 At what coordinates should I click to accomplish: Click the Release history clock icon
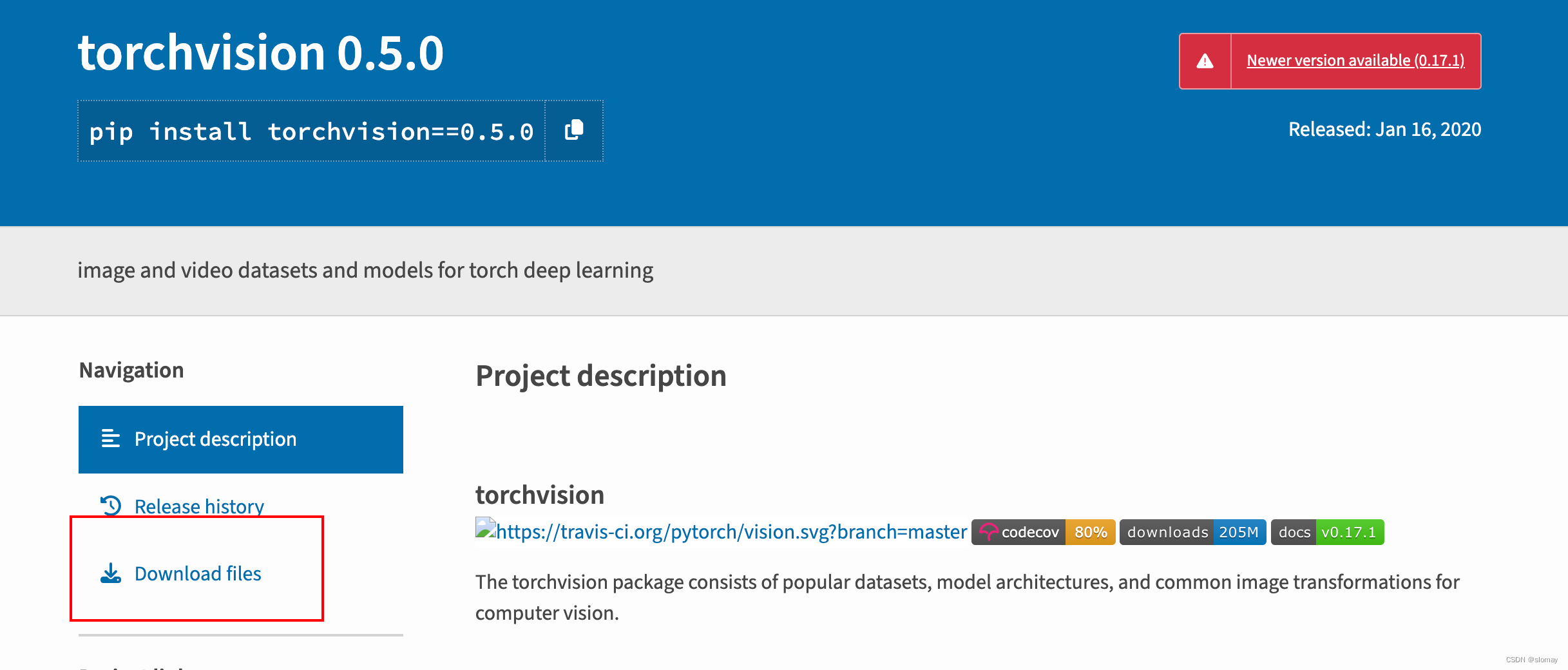click(110, 506)
